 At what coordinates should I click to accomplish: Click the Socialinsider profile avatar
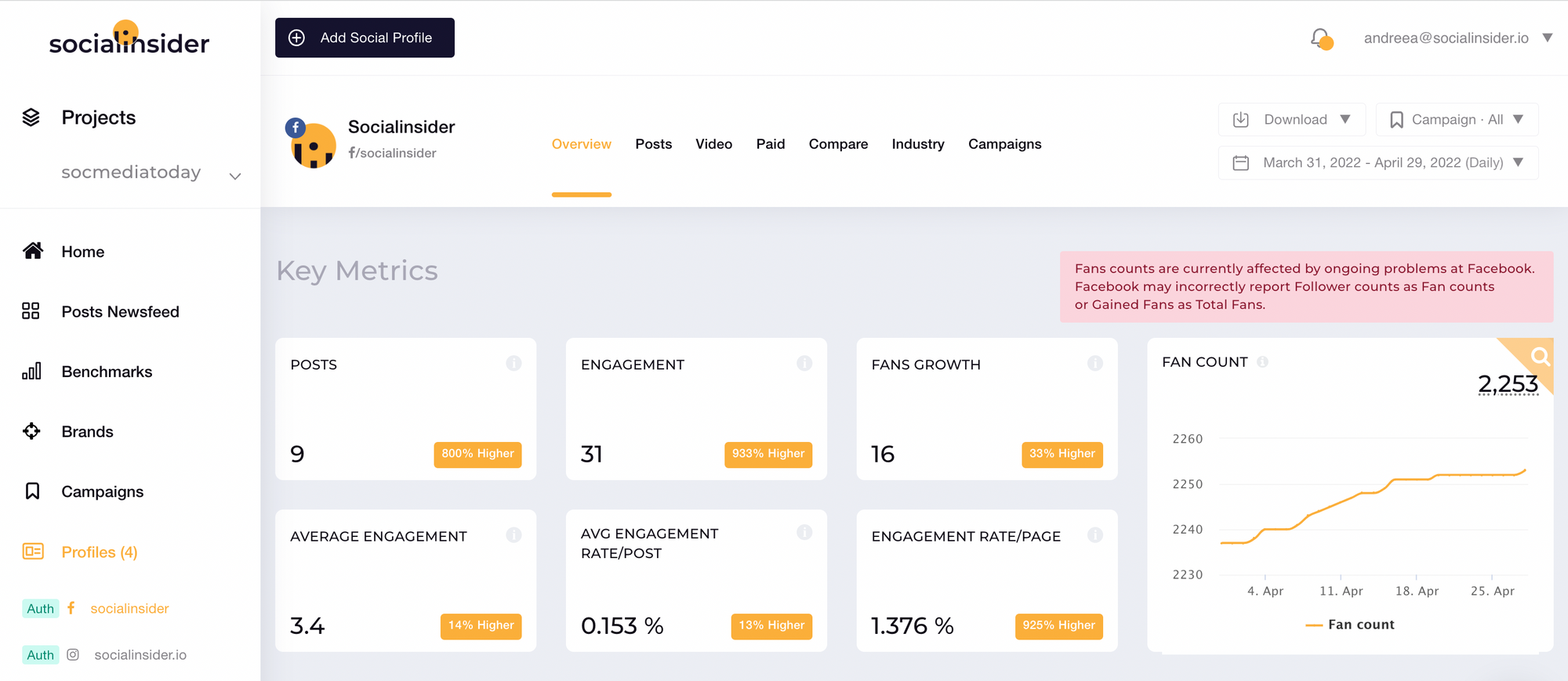[312, 144]
